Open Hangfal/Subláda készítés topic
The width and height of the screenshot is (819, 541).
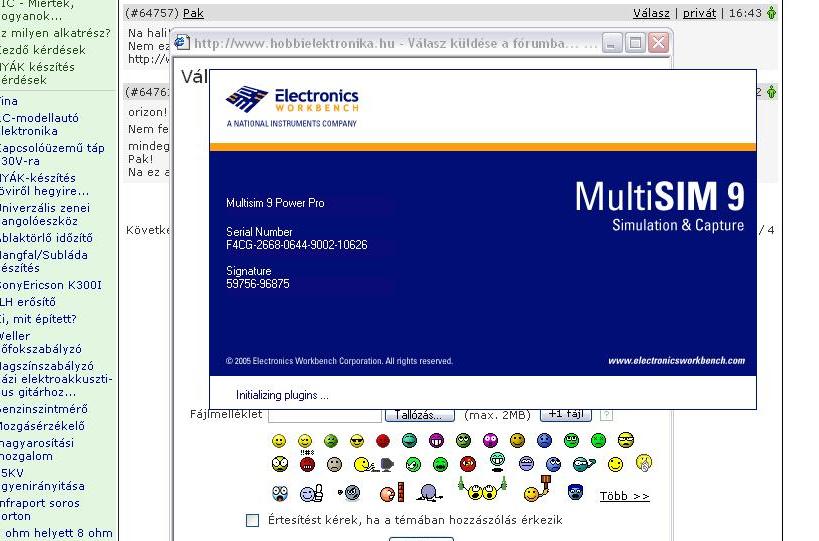pyautogui.click(x=43, y=261)
